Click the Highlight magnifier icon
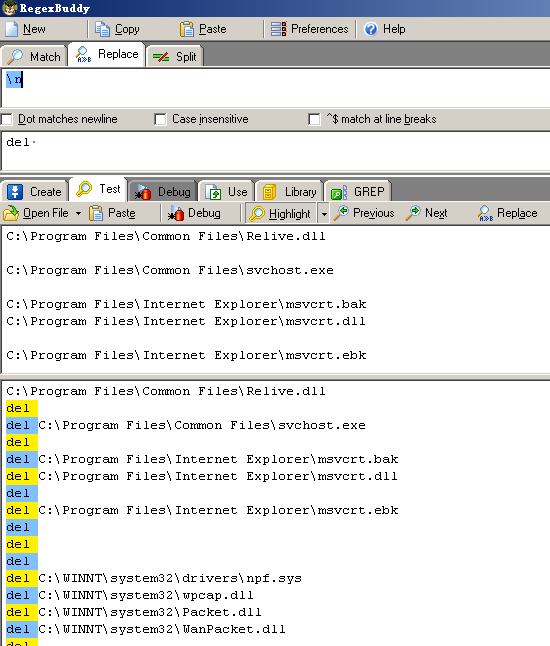 (257, 213)
